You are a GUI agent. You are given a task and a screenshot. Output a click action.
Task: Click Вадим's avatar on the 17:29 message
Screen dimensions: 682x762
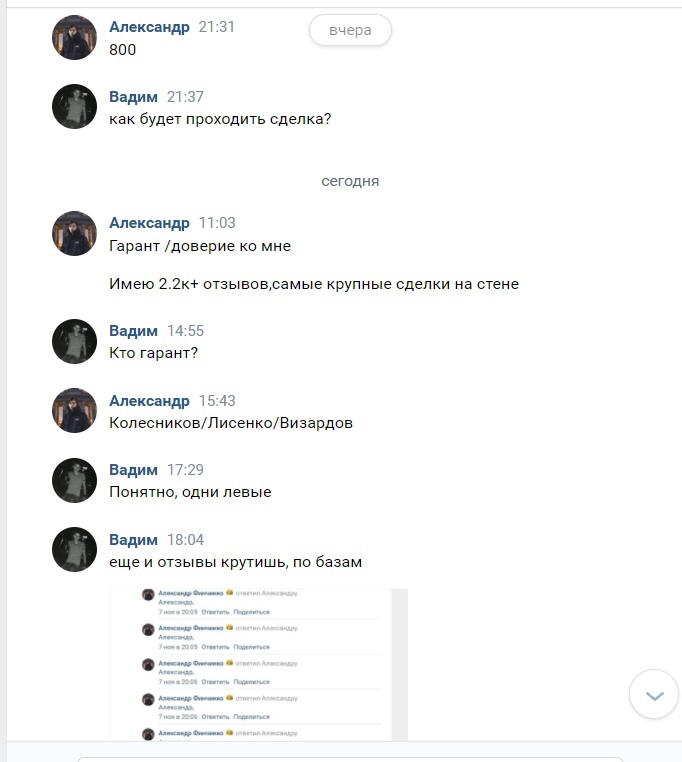pos(74,480)
